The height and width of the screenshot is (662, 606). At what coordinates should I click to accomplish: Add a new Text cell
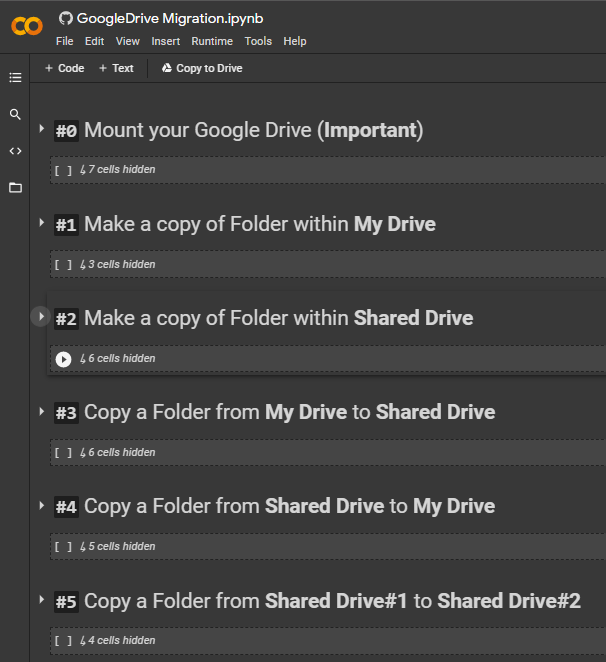[116, 68]
